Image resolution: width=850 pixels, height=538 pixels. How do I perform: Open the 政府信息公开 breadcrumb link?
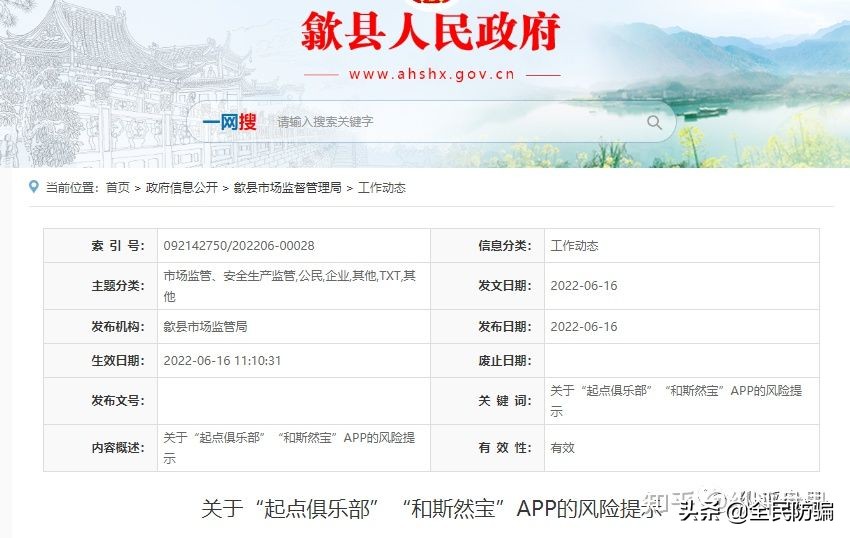pos(182,188)
